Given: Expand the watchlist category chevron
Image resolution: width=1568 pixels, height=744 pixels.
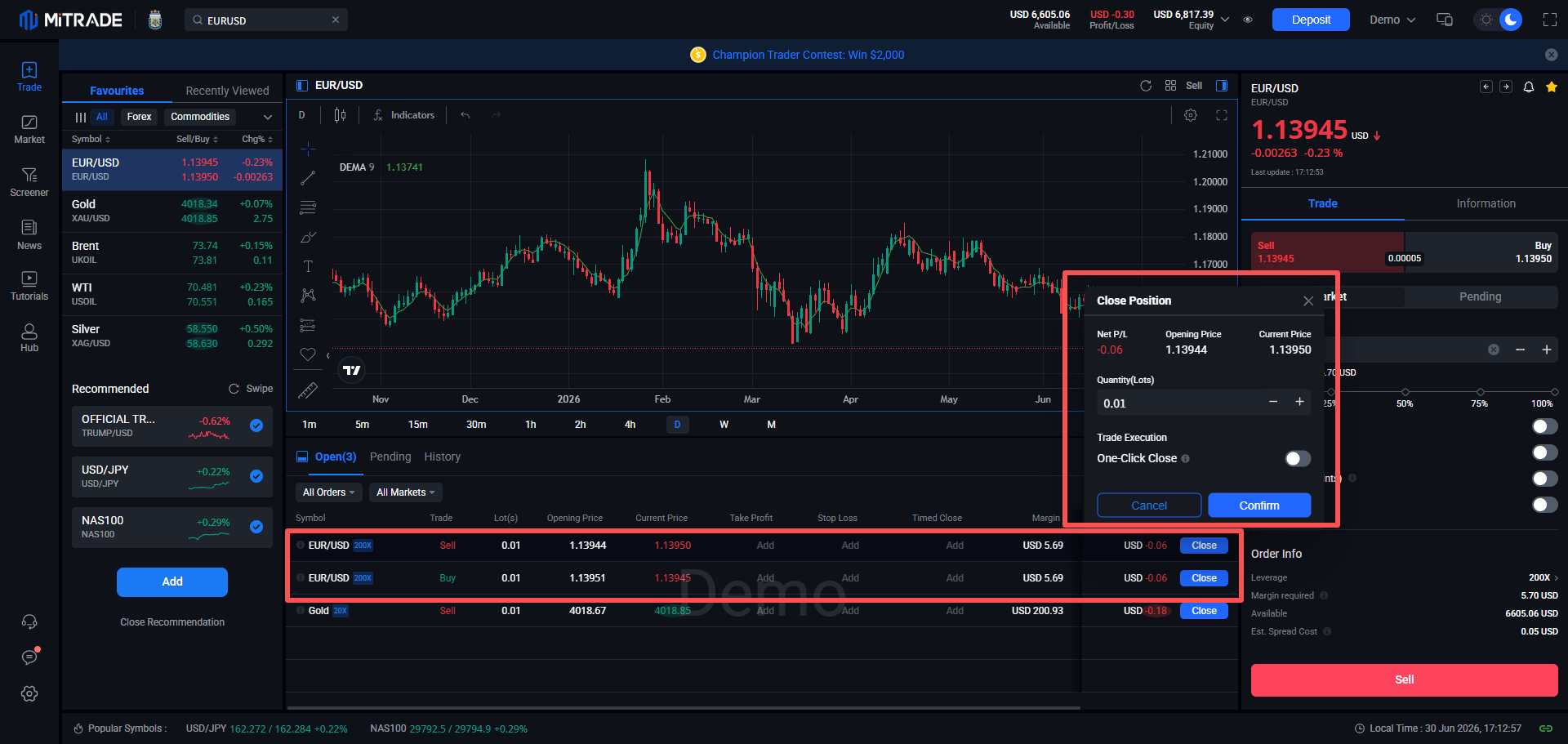Looking at the screenshot, I should 268,117.
